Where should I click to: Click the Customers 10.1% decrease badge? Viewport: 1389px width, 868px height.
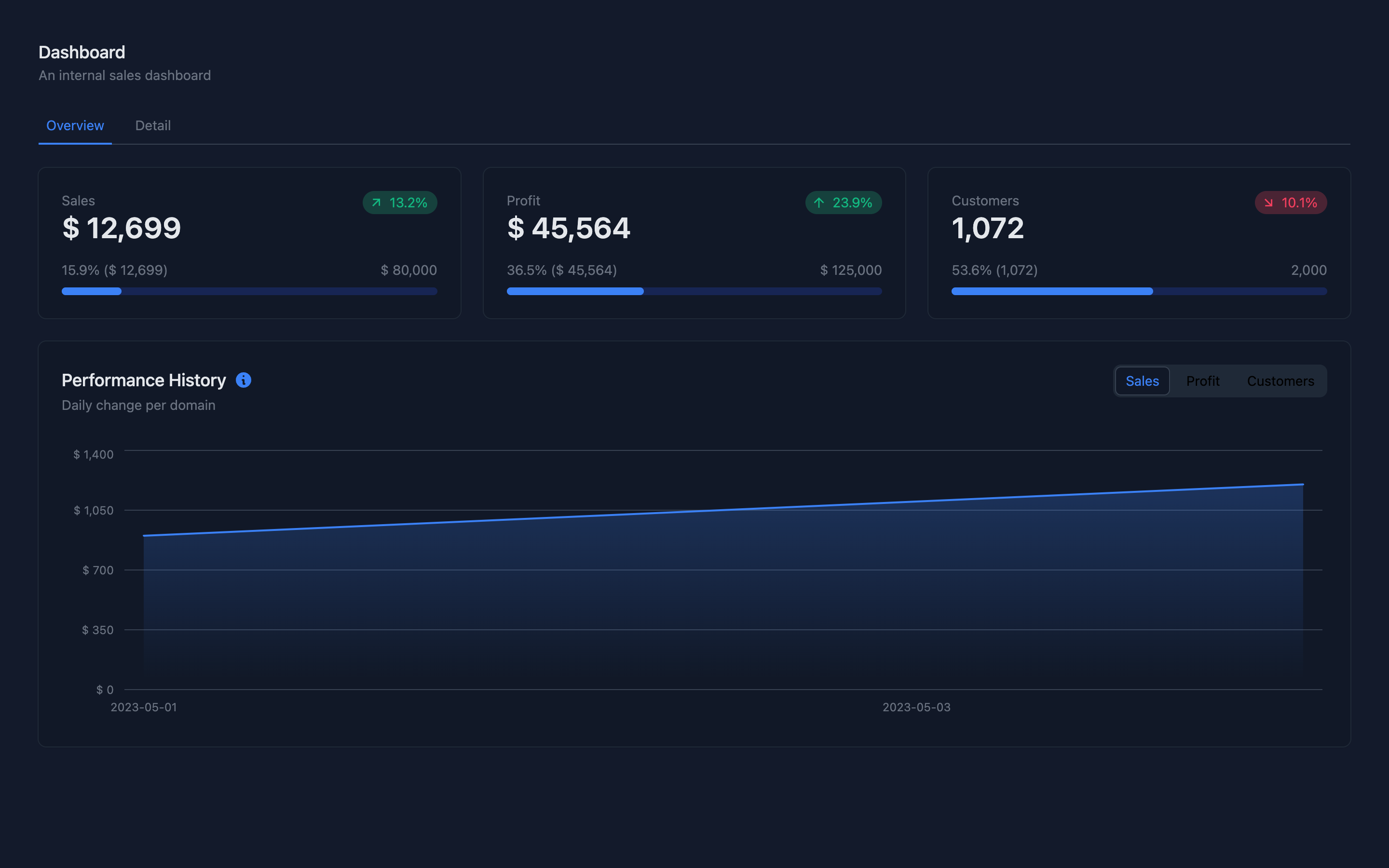(x=1290, y=203)
